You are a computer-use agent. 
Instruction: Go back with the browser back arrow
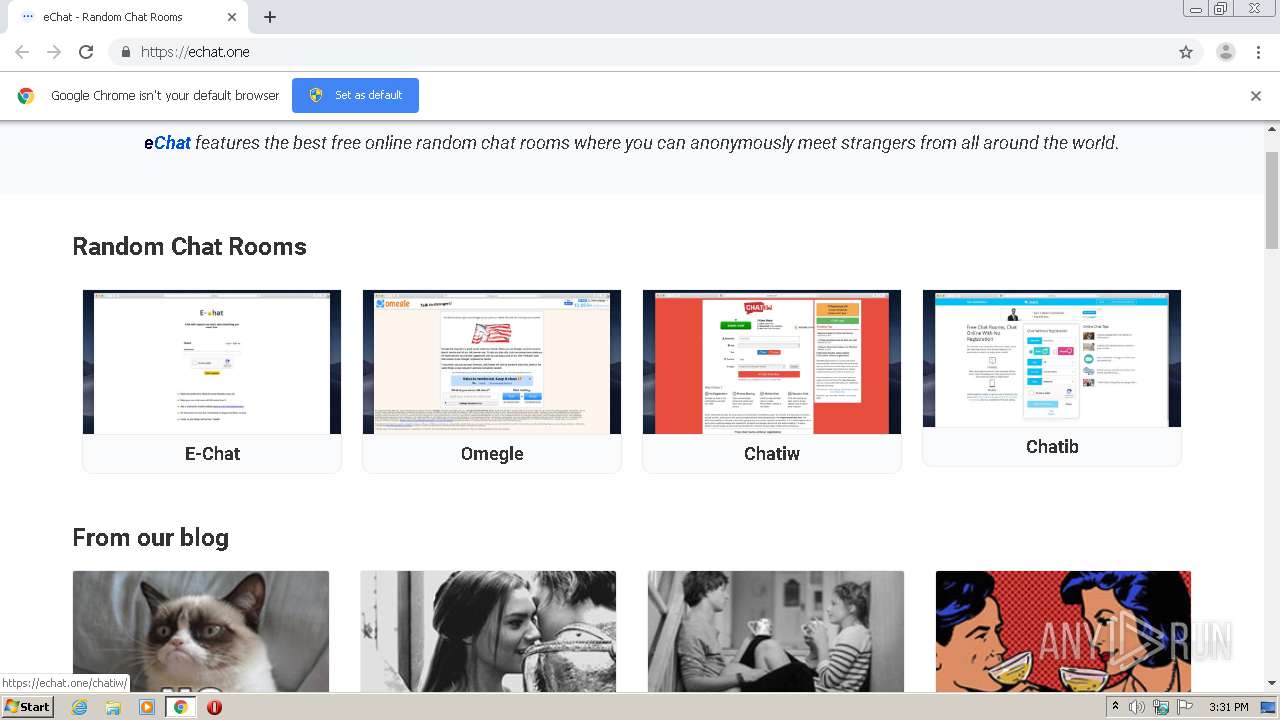[x=22, y=52]
